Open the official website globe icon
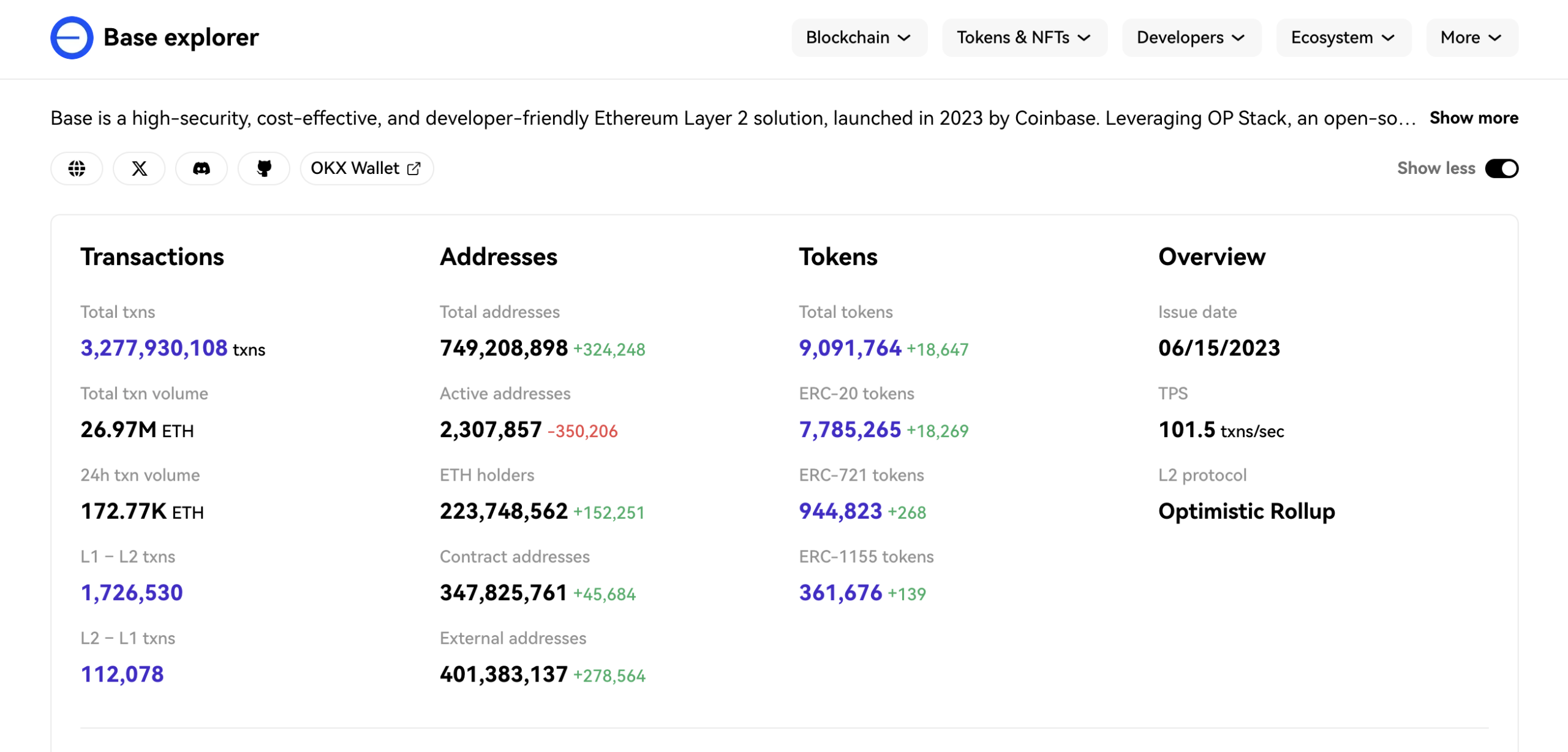The width and height of the screenshot is (1568, 752). 77,168
